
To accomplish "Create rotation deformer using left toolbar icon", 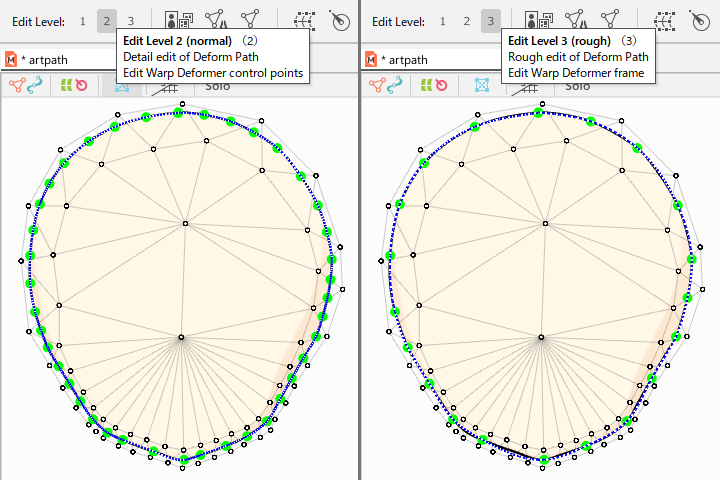I will pos(340,20).
